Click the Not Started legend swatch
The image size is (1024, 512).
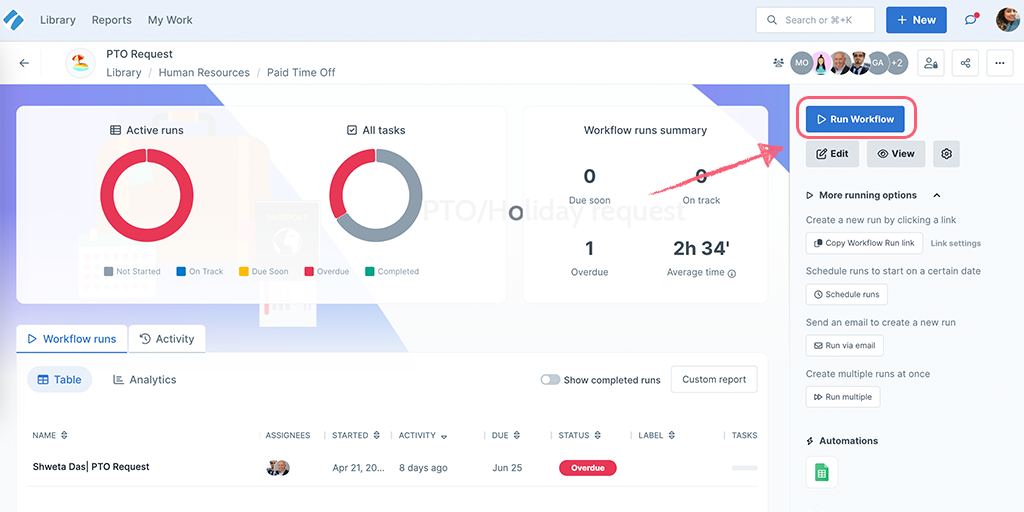click(x=108, y=271)
